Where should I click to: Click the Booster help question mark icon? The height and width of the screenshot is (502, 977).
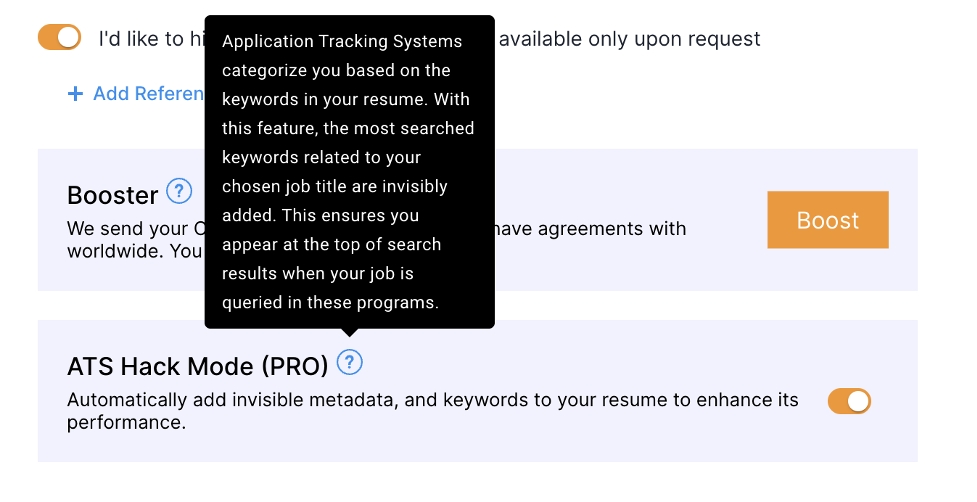point(179,191)
